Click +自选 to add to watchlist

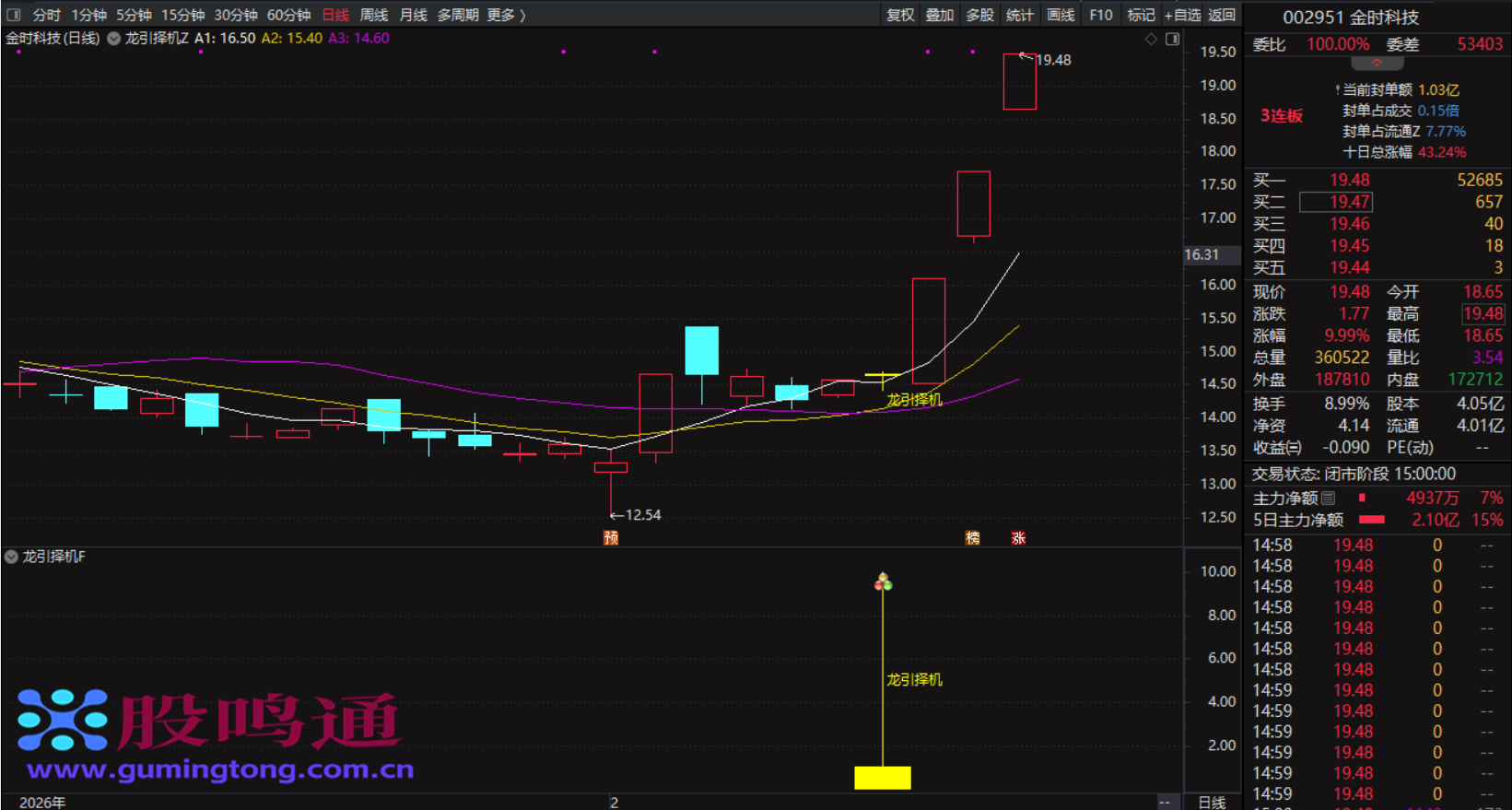pyautogui.click(x=1182, y=15)
